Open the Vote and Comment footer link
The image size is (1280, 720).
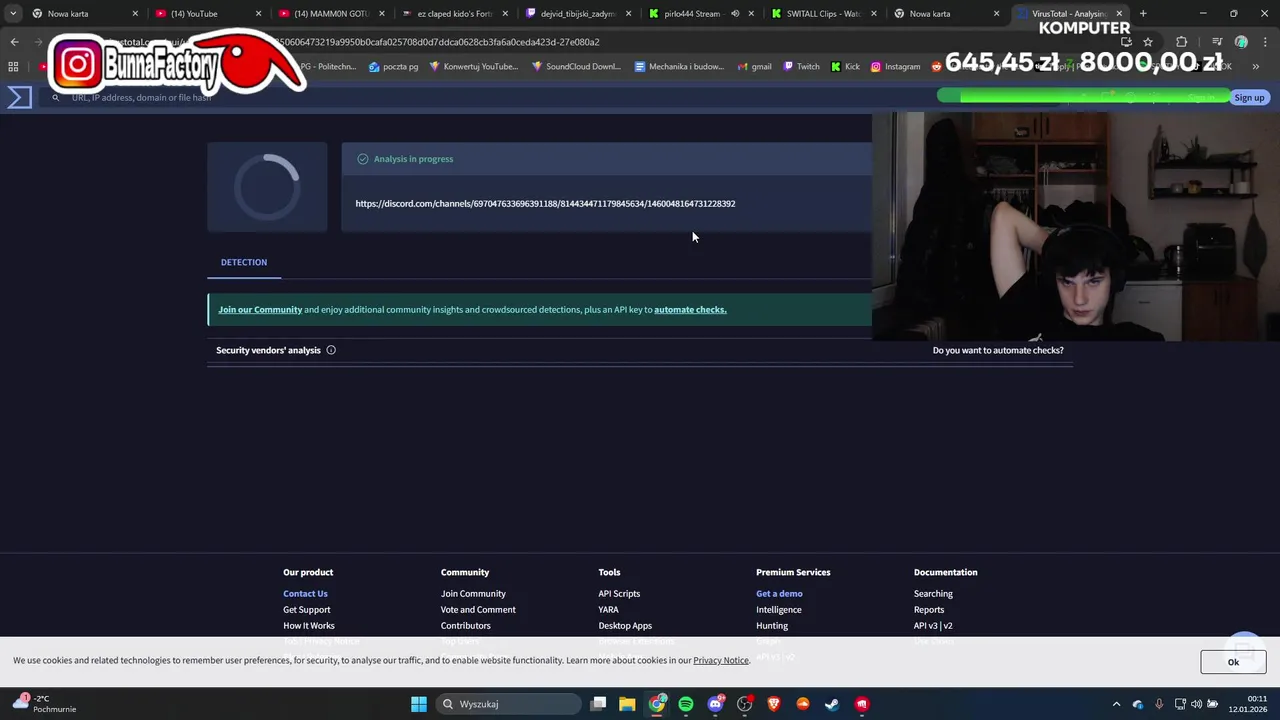(x=478, y=610)
